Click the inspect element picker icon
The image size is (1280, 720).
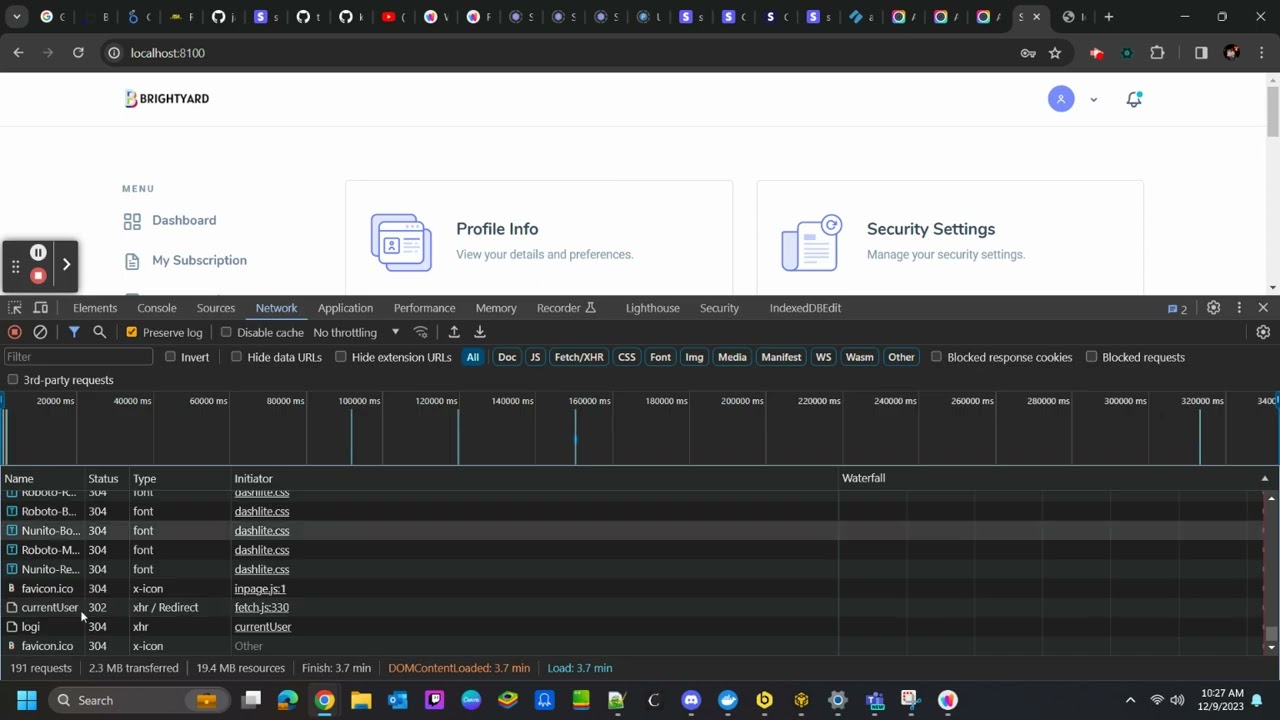15,308
